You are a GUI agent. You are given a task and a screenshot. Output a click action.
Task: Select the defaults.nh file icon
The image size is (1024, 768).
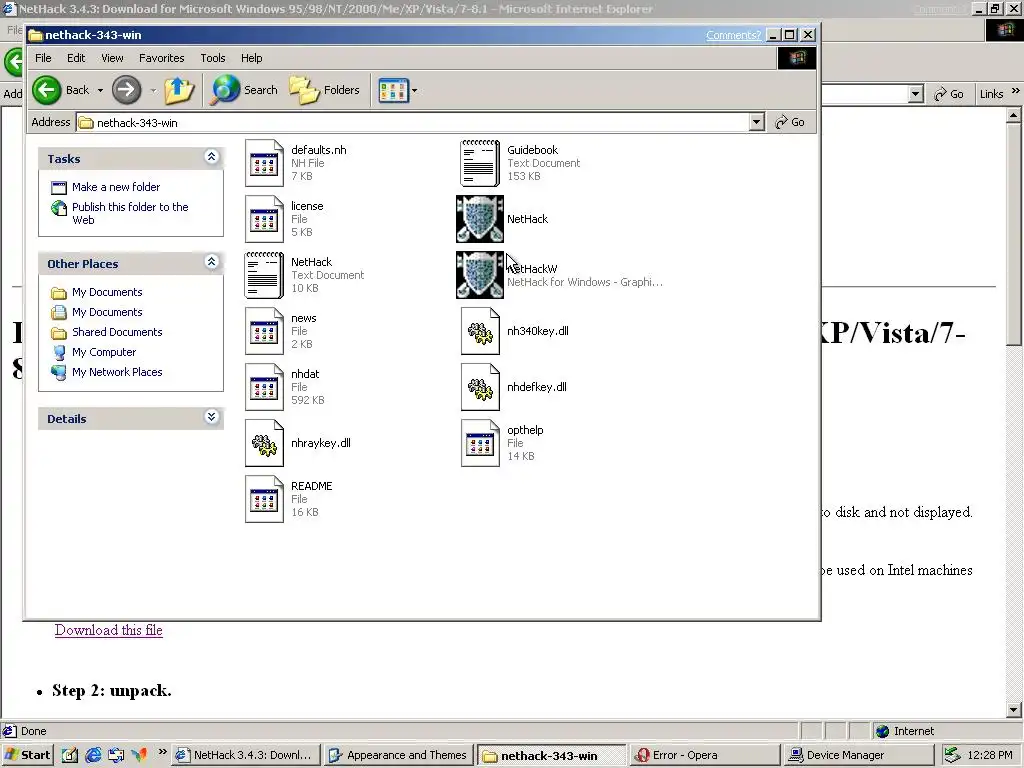click(264, 163)
